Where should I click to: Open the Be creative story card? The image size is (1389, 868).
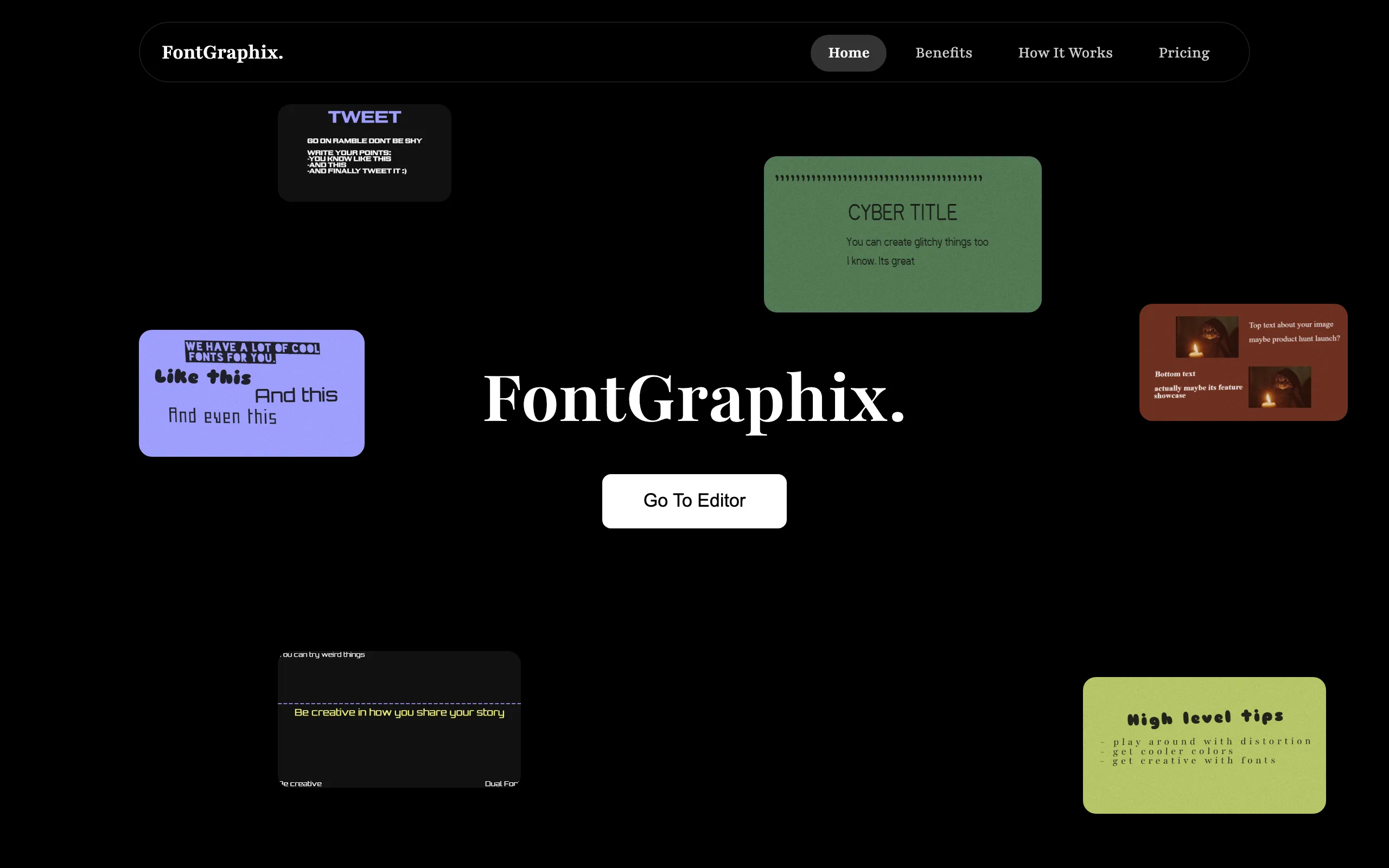point(399,719)
